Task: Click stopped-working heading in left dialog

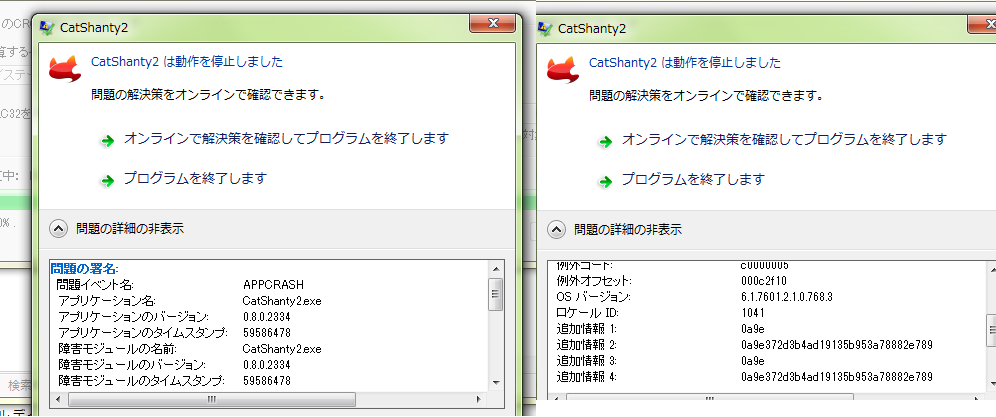Action: pyautogui.click(x=187, y=62)
